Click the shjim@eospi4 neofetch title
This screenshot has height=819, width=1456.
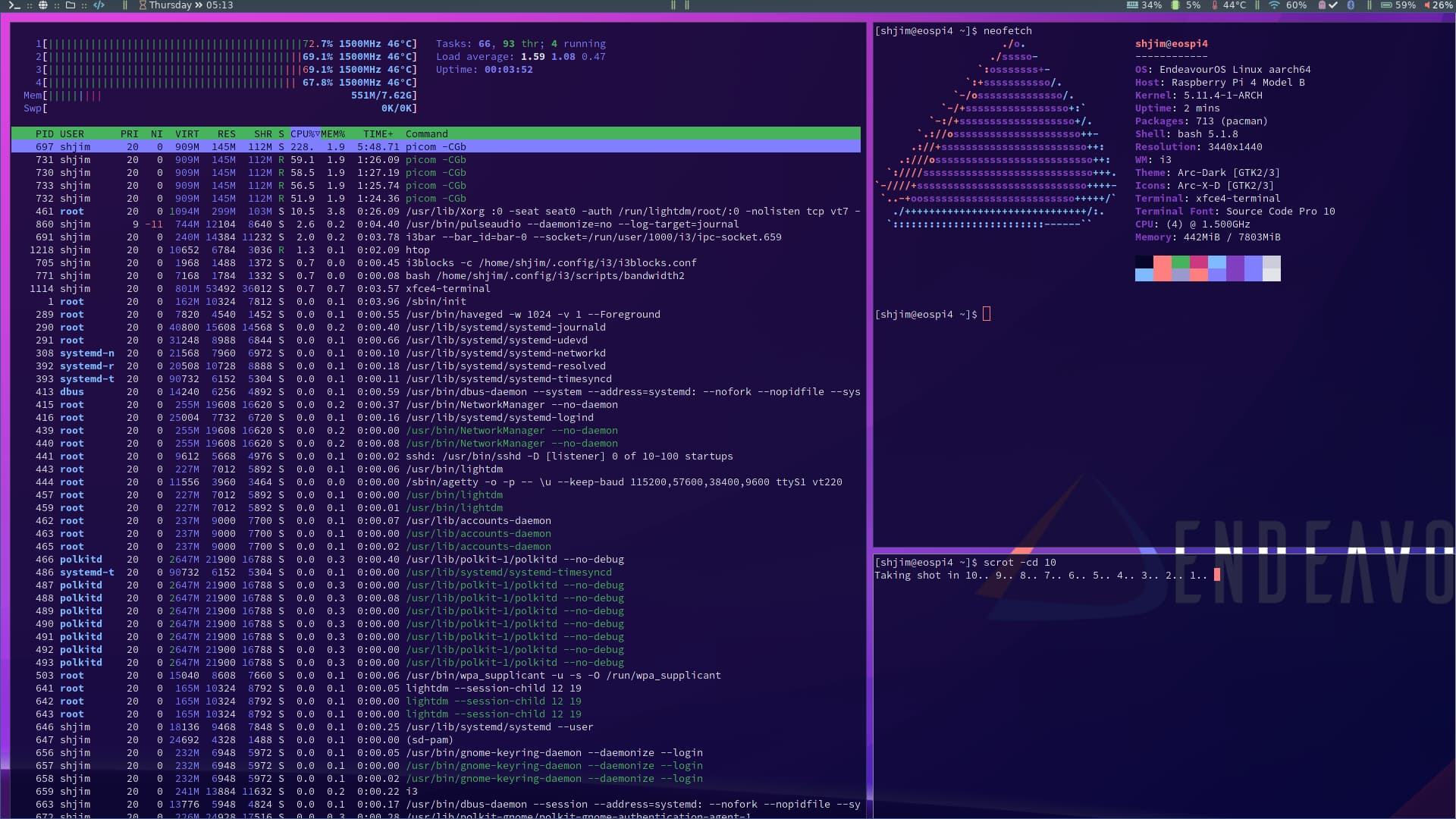click(1172, 44)
